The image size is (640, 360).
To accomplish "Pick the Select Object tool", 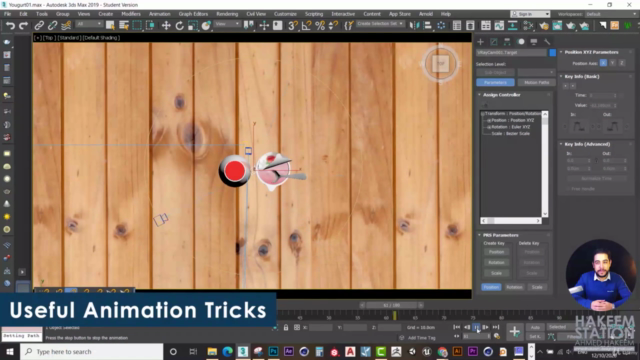I will pyautogui.click(x=110, y=26).
